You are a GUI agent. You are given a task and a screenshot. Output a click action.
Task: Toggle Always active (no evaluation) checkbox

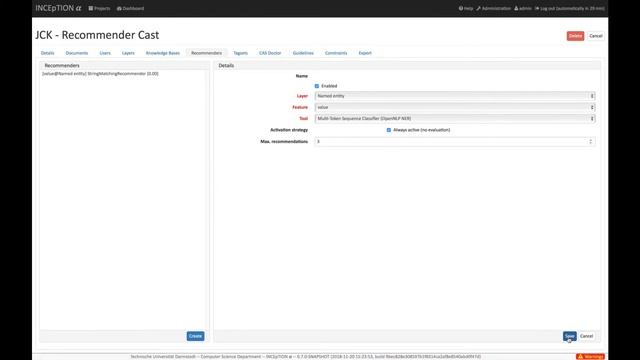tap(389, 130)
